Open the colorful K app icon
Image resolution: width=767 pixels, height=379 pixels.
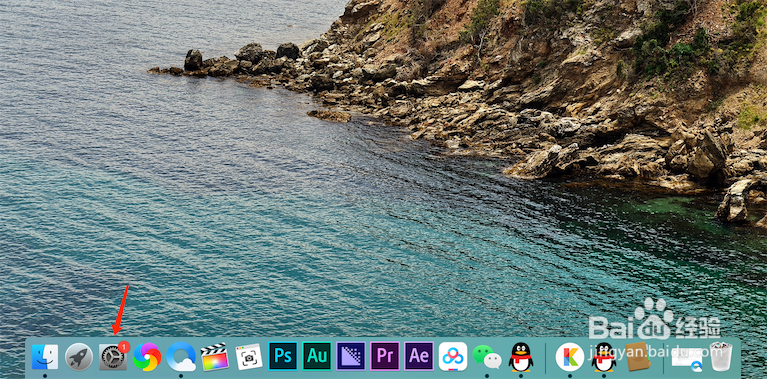[570, 357]
